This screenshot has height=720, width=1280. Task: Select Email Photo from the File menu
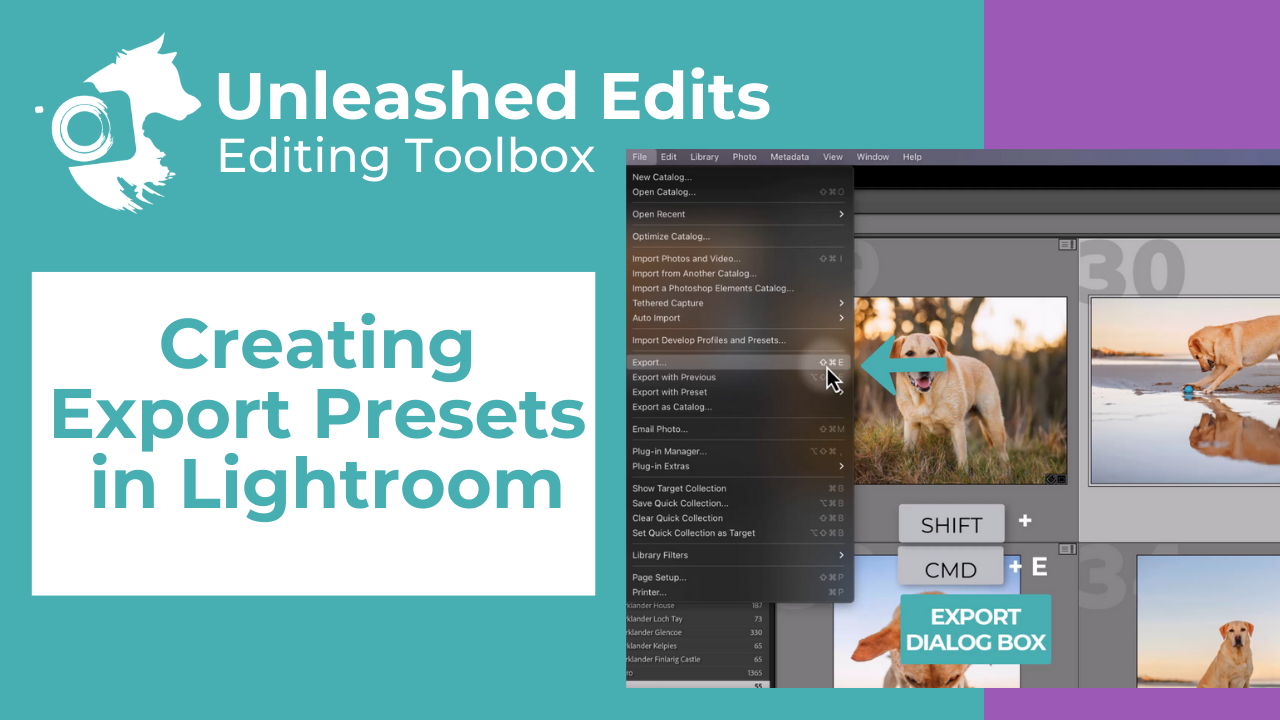click(x=739, y=429)
